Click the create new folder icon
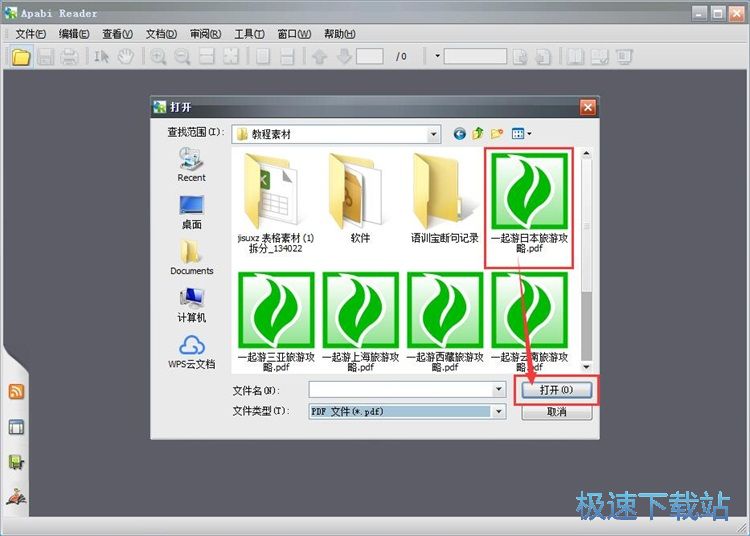Image resolution: width=750 pixels, height=536 pixels. 497,134
